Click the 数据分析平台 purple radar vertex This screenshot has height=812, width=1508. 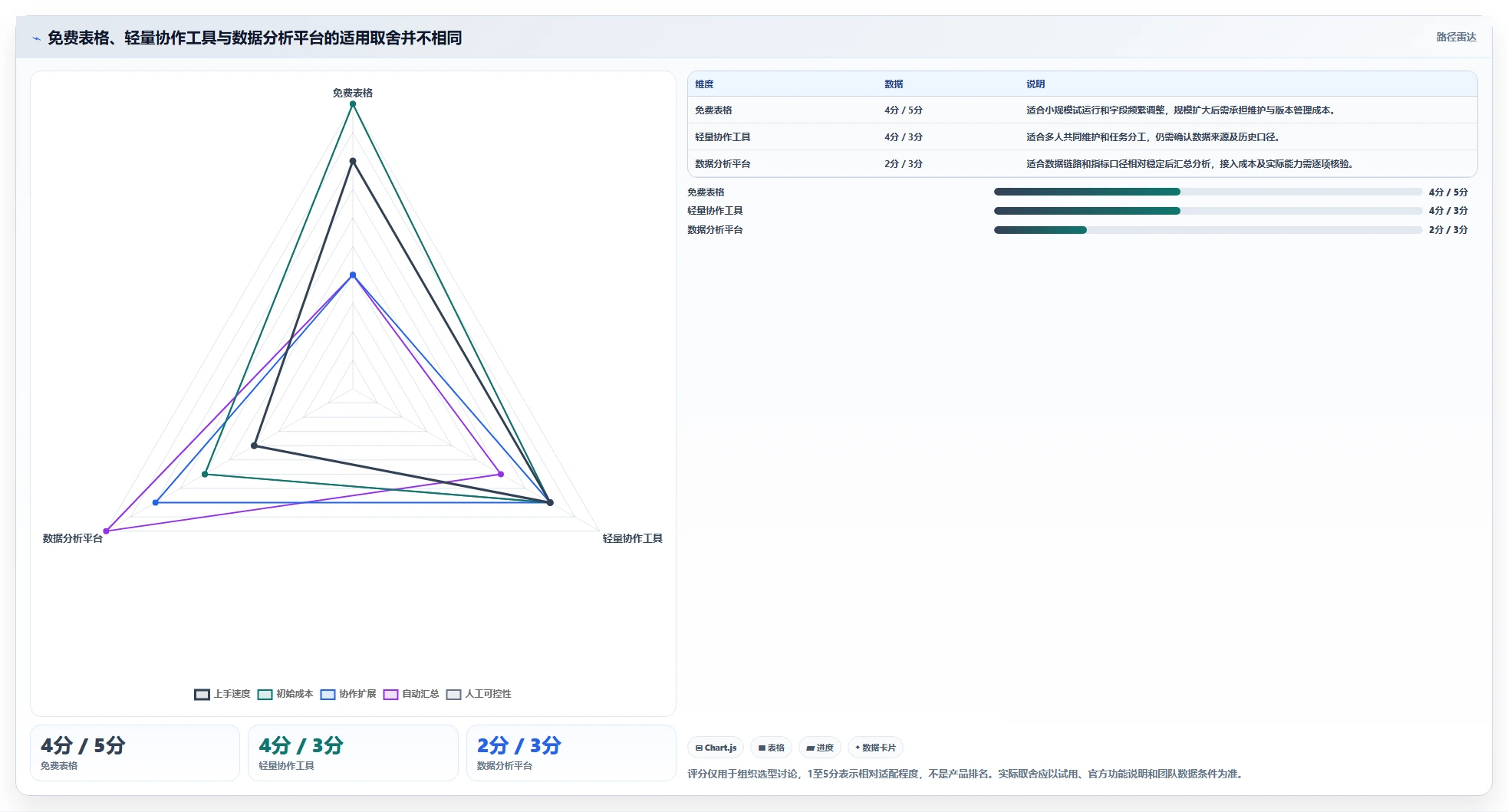tap(107, 531)
